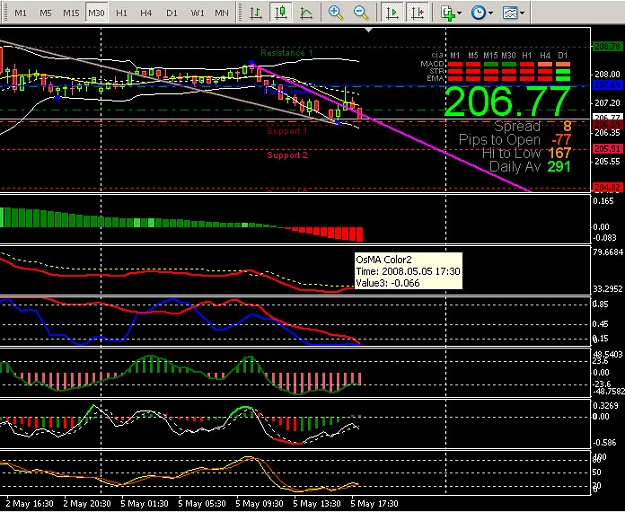Image resolution: width=625 pixels, height=512 pixels.
Task: Switch chart to line chart mode
Action: click(306, 13)
